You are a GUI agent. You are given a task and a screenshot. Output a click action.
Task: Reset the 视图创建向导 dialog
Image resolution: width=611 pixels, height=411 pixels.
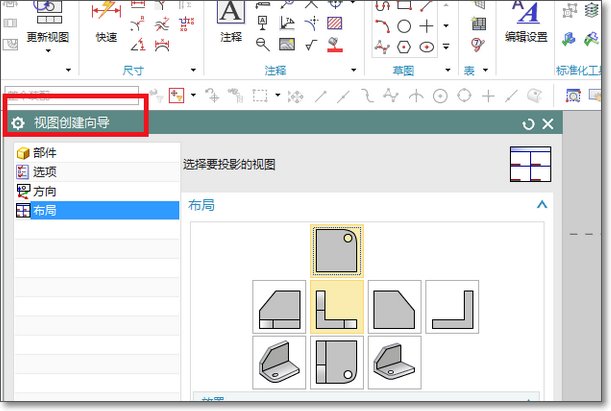pos(528,124)
